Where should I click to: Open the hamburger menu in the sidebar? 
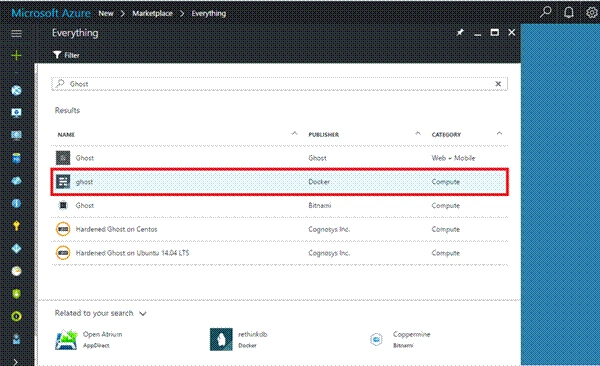16,34
